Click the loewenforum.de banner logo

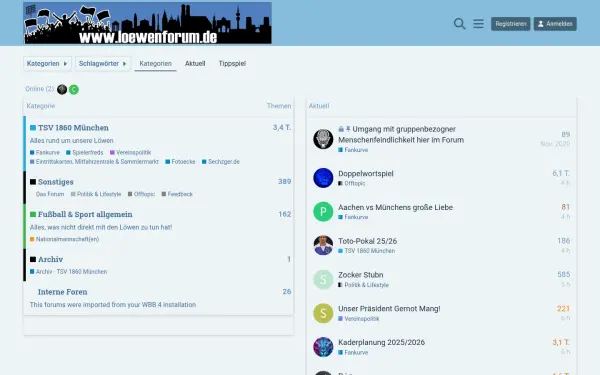pyautogui.click(x=147, y=23)
